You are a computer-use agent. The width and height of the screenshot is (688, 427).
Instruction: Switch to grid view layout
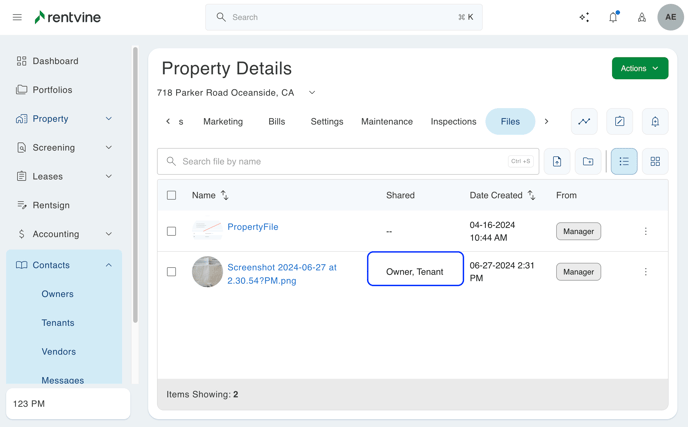(x=655, y=161)
